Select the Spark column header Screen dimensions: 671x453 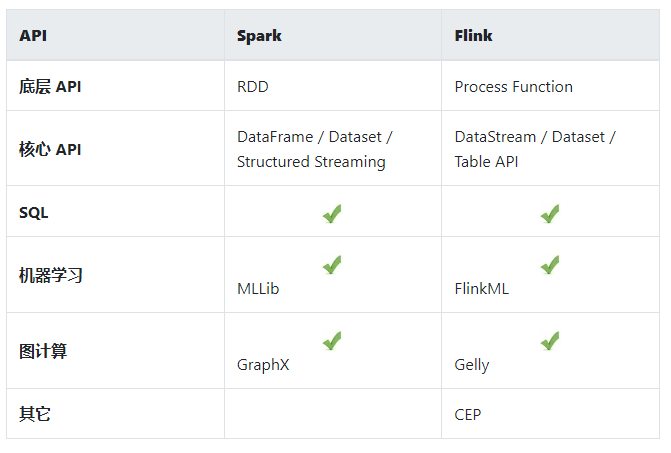point(259,36)
